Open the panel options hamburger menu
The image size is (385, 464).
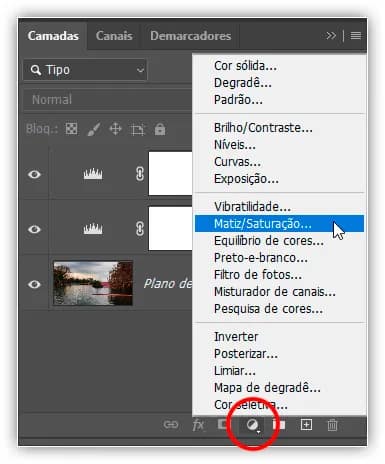click(x=356, y=35)
